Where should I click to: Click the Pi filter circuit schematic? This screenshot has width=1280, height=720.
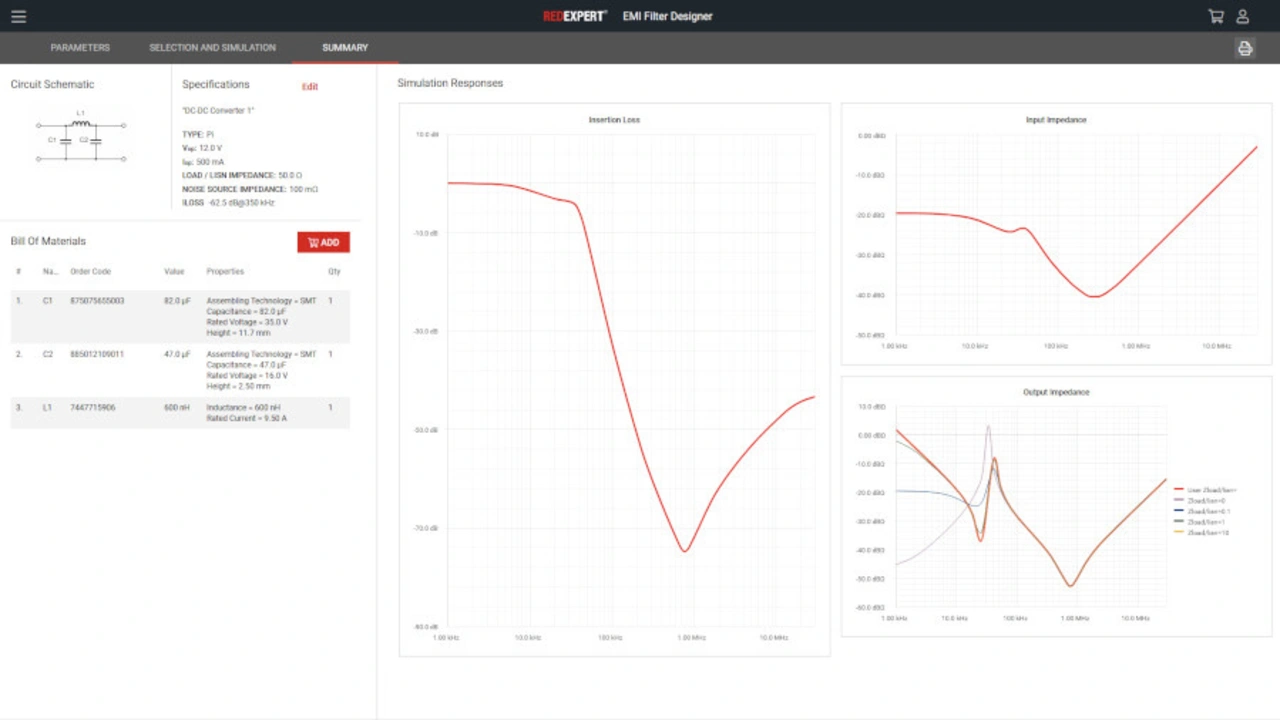click(x=81, y=137)
